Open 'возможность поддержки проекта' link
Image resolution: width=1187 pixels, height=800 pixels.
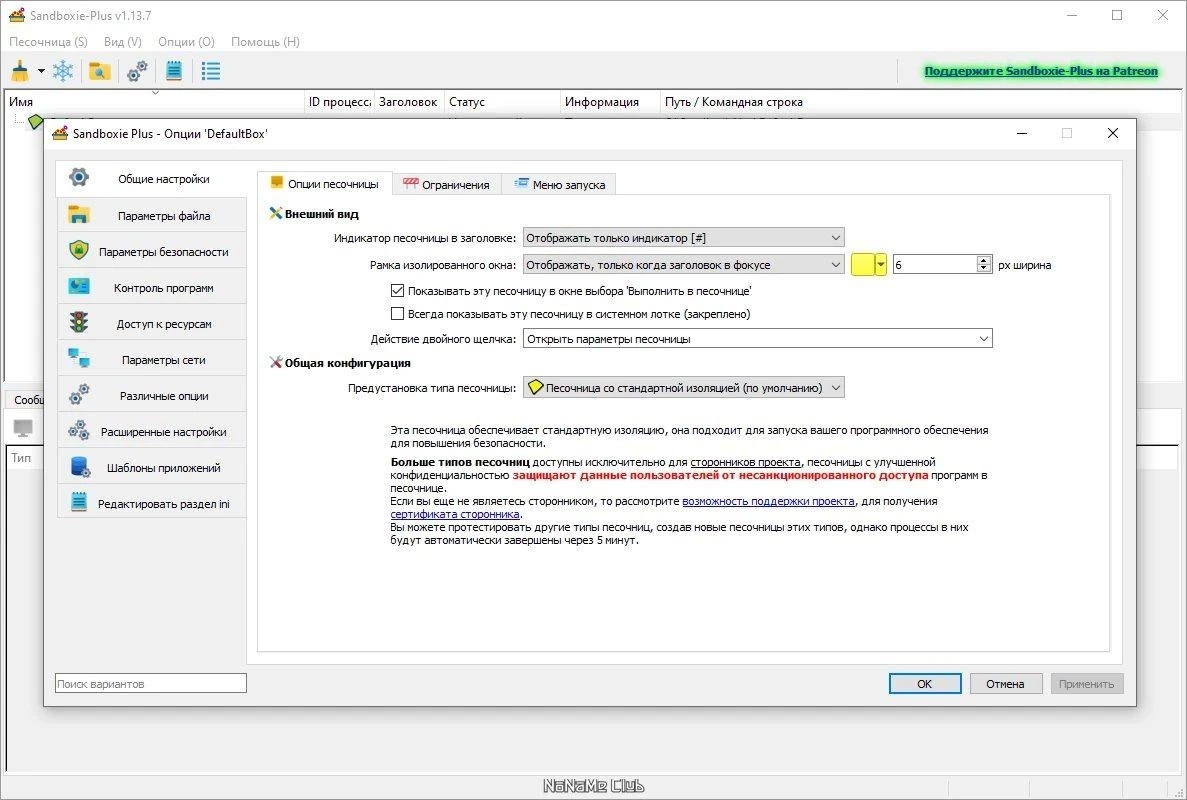pos(768,501)
